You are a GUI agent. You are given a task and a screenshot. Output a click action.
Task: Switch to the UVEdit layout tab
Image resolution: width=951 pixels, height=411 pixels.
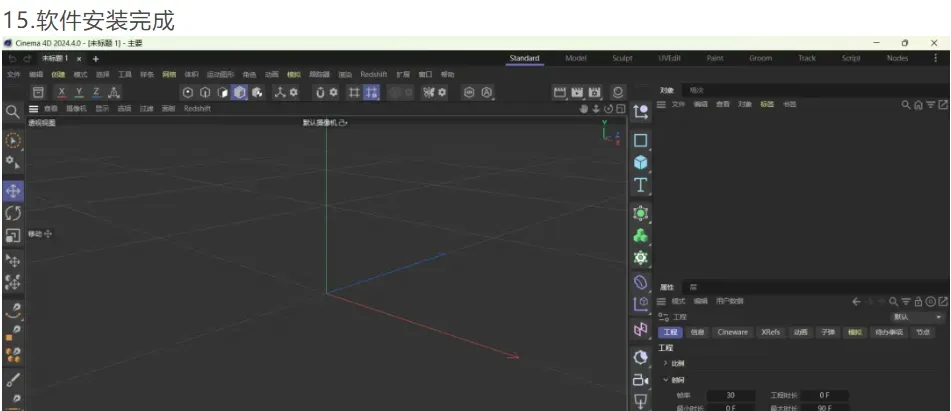pos(670,58)
